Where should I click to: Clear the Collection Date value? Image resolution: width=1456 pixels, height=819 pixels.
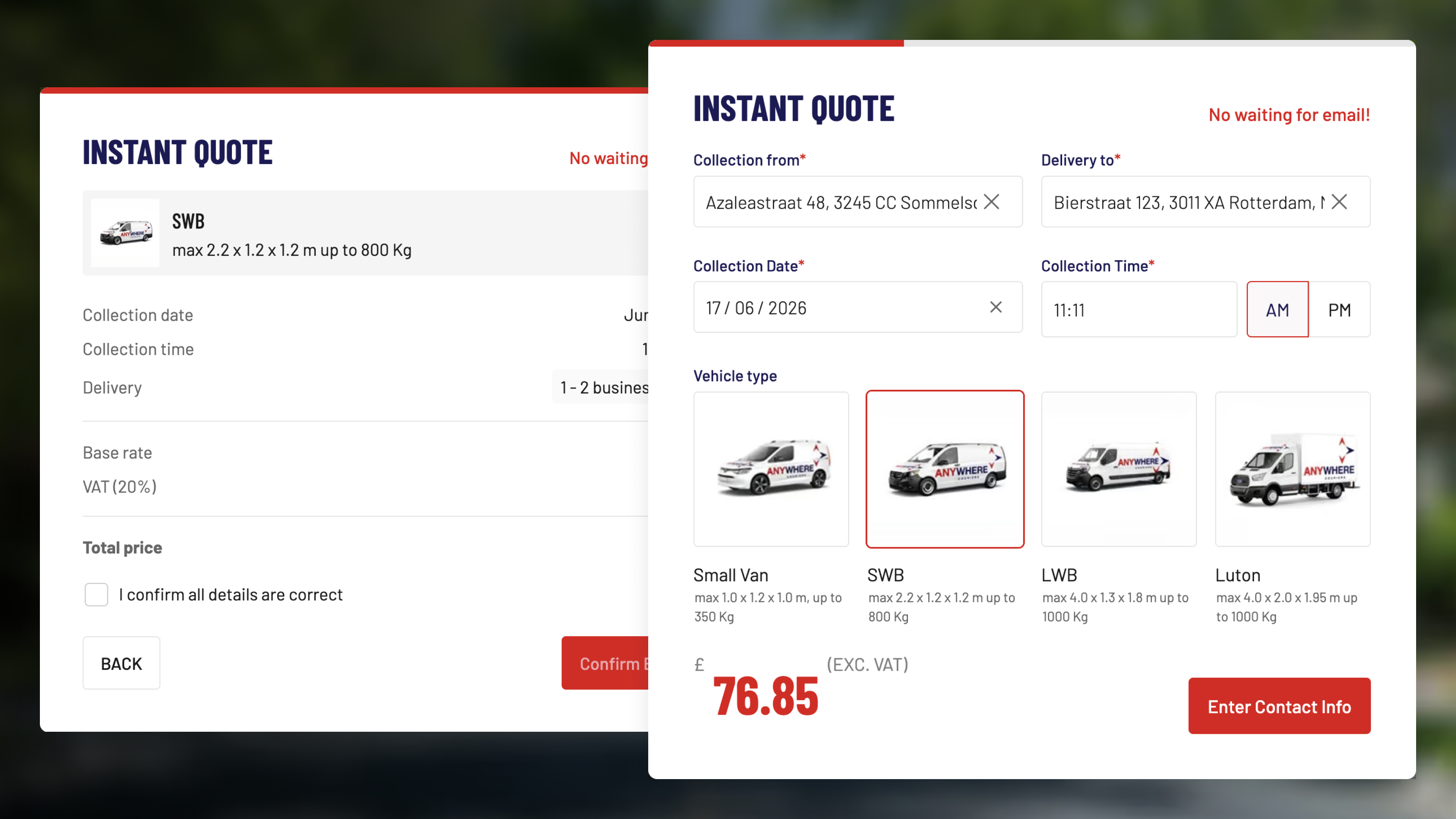[996, 307]
